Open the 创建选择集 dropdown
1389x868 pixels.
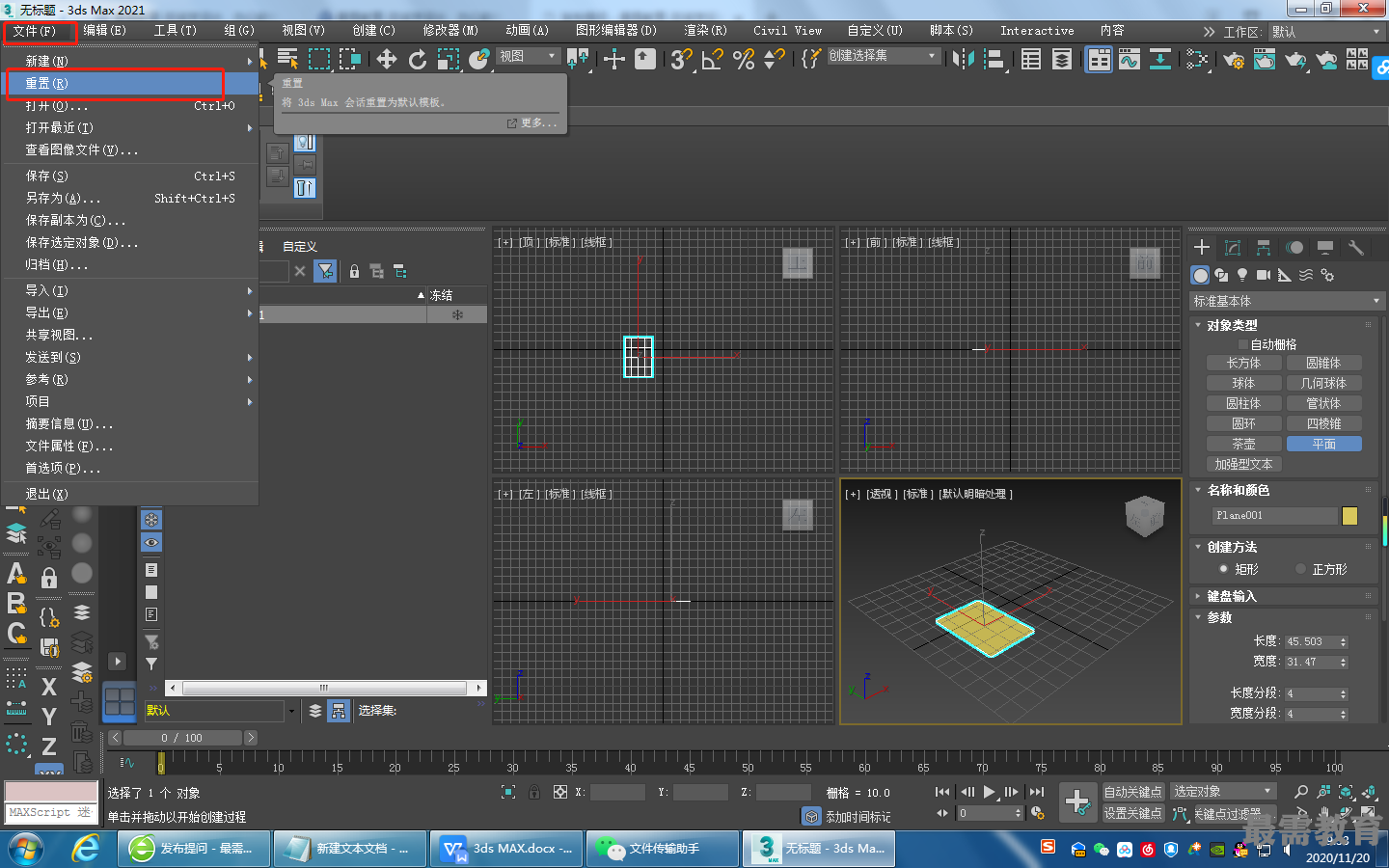[884, 56]
